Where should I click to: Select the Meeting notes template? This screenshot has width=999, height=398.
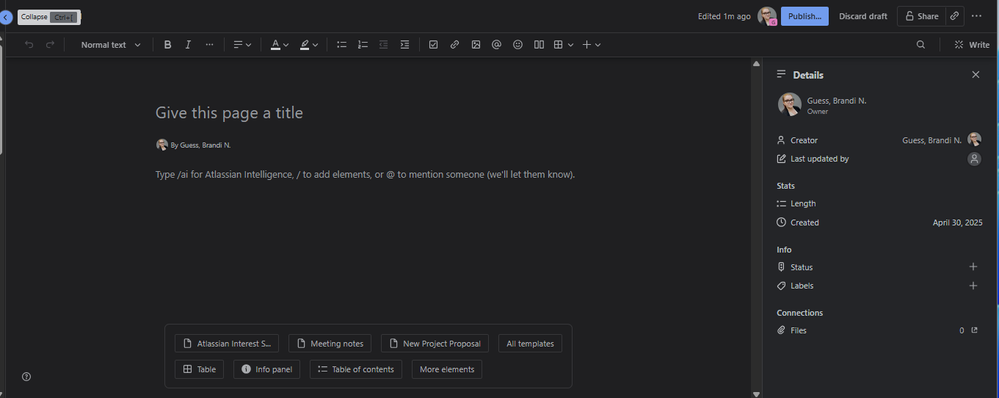(330, 343)
